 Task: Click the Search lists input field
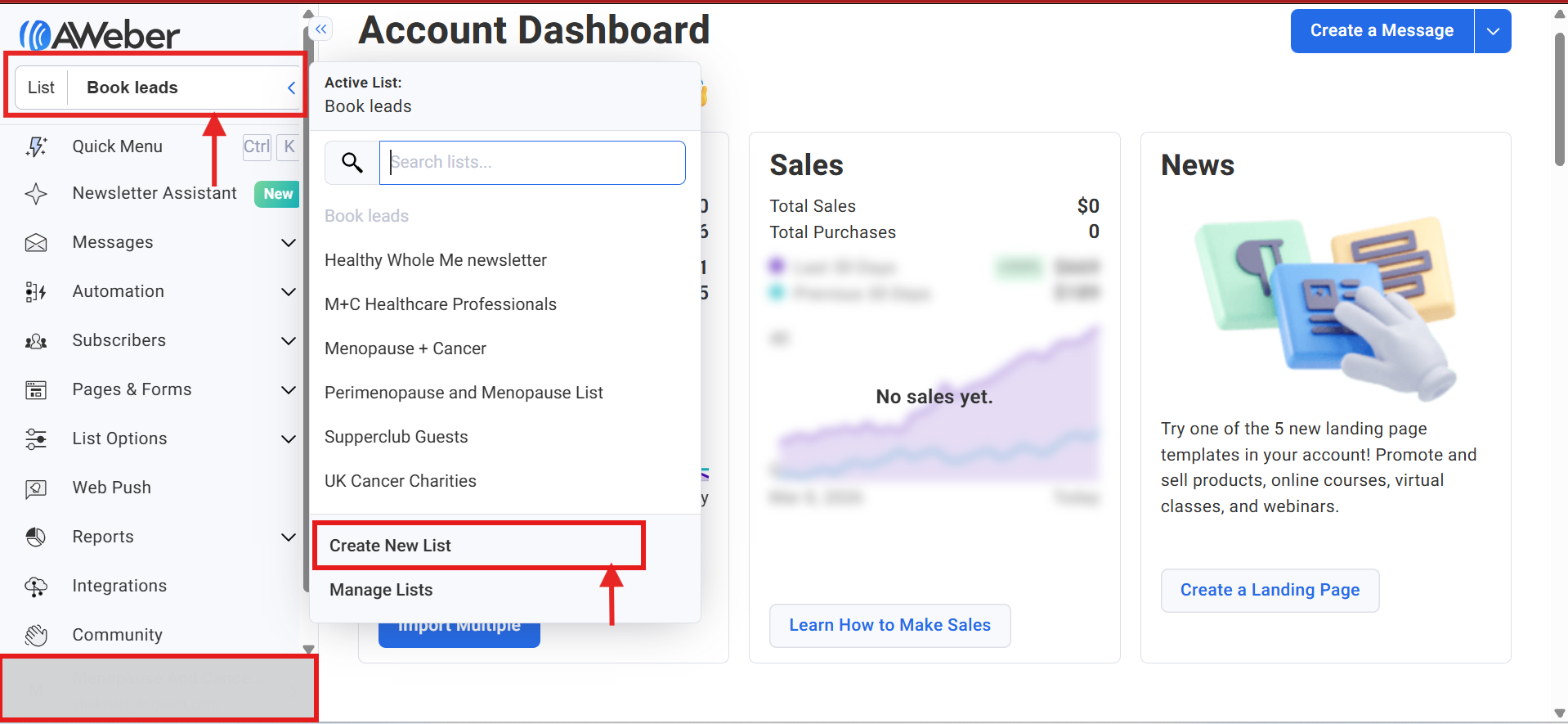[x=532, y=163]
